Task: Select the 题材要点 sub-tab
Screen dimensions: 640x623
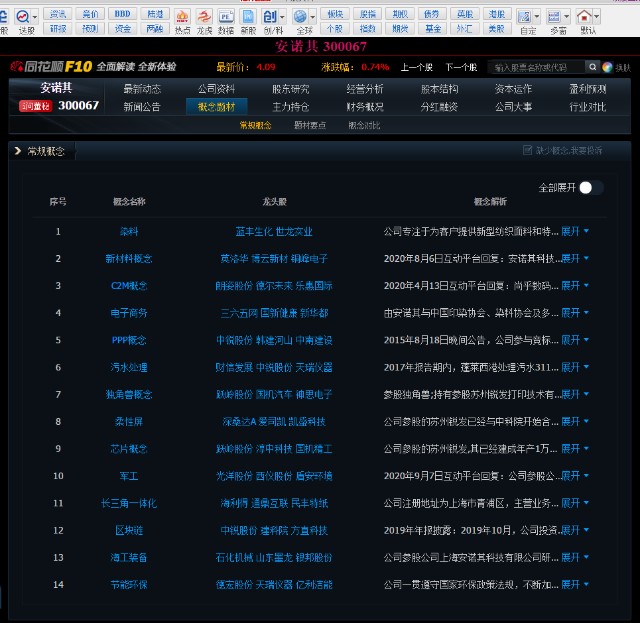Action: point(310,125)
